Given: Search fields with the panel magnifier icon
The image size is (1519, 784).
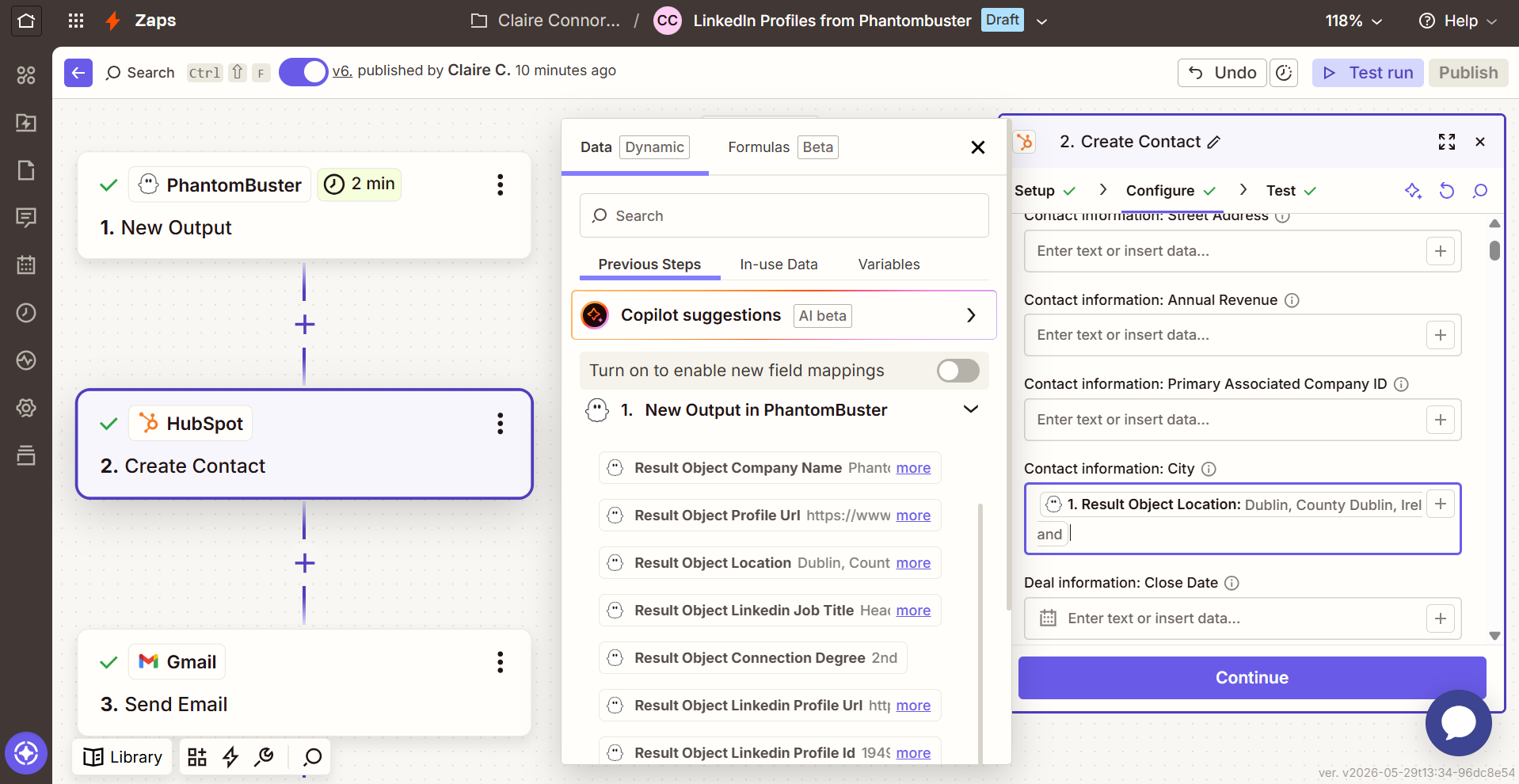Looking at the screenshot, I should (1480, 191).
